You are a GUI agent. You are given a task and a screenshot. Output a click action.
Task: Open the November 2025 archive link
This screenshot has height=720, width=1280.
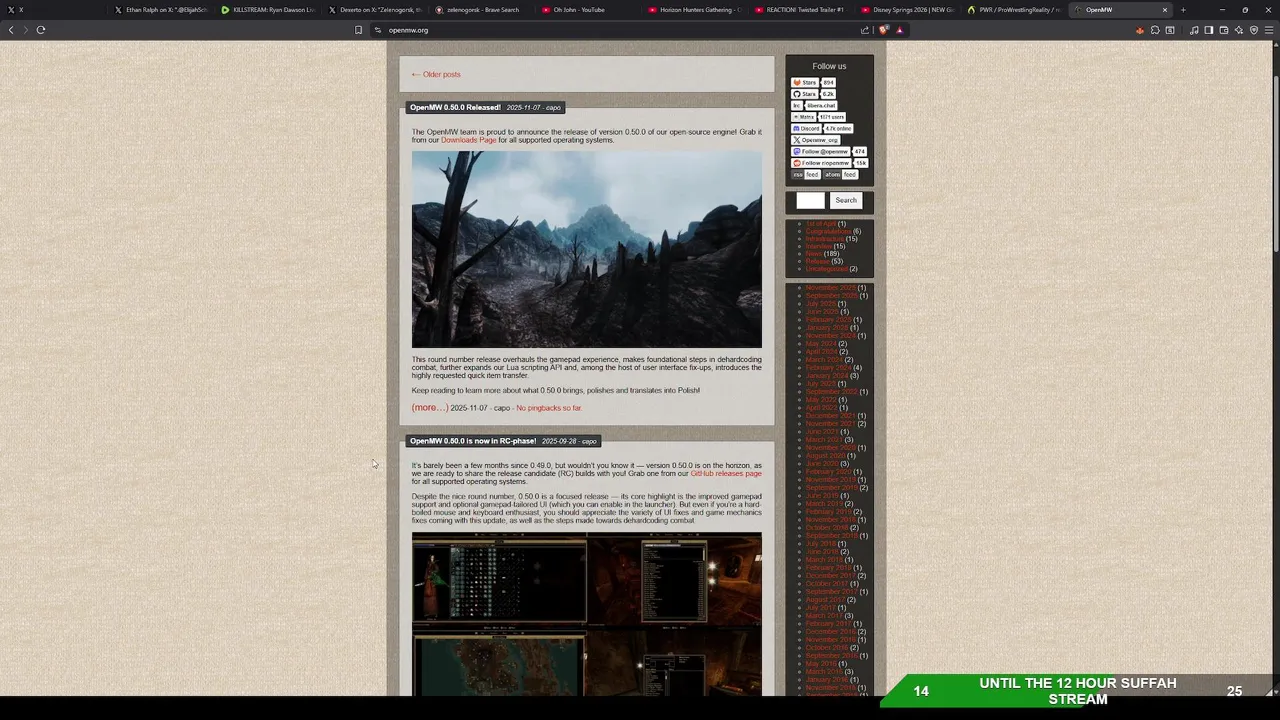(x=830, y=288)
